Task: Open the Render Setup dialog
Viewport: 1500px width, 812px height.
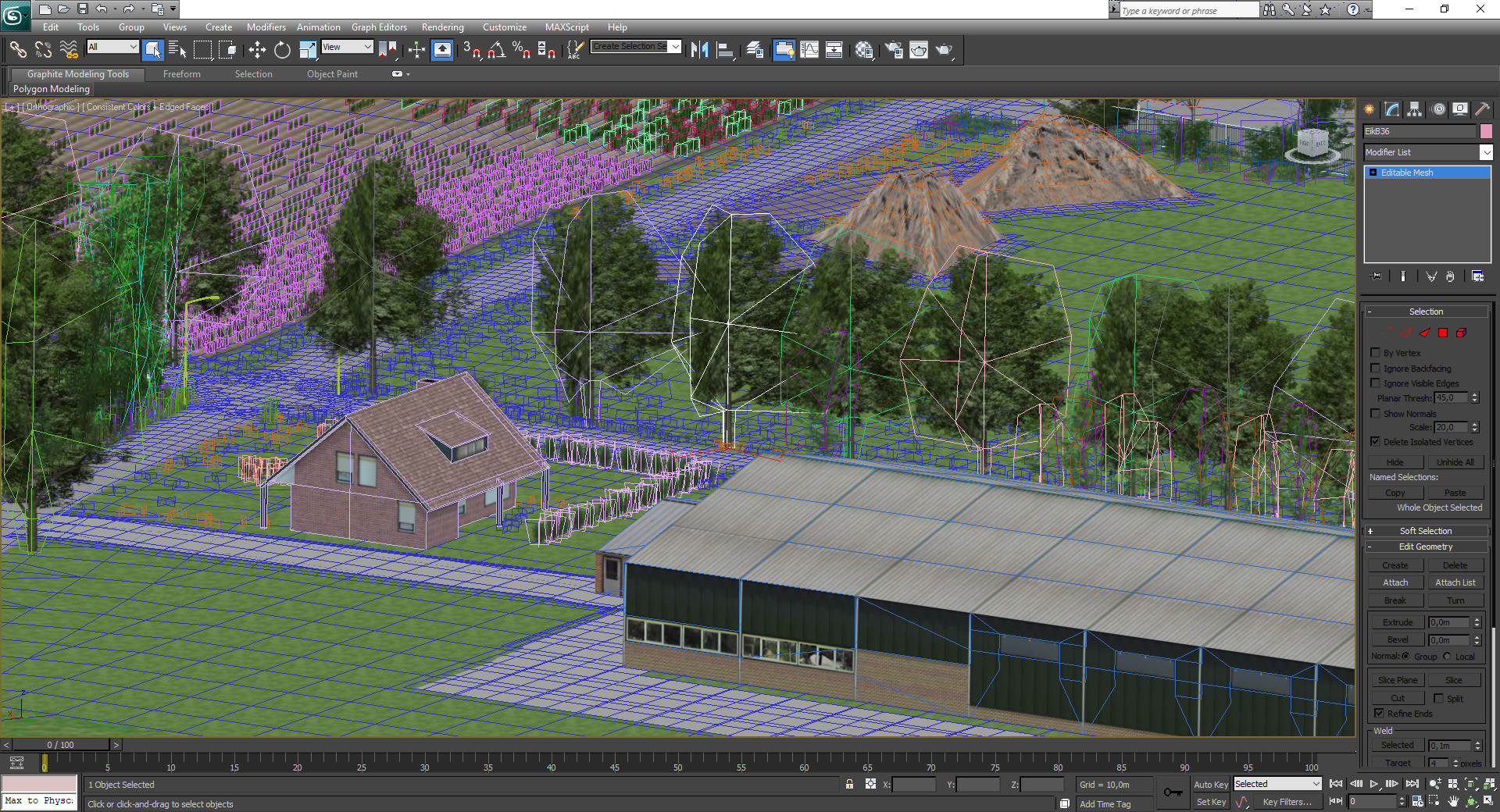Action: [x=893, y=50]
